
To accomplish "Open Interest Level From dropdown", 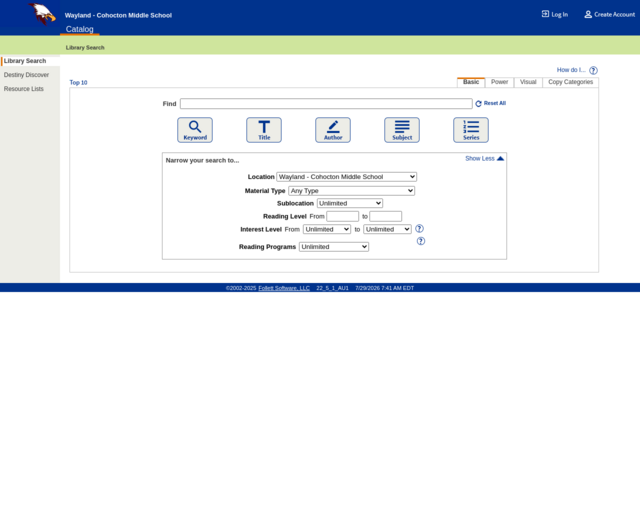I will click(x=327, y=229).
